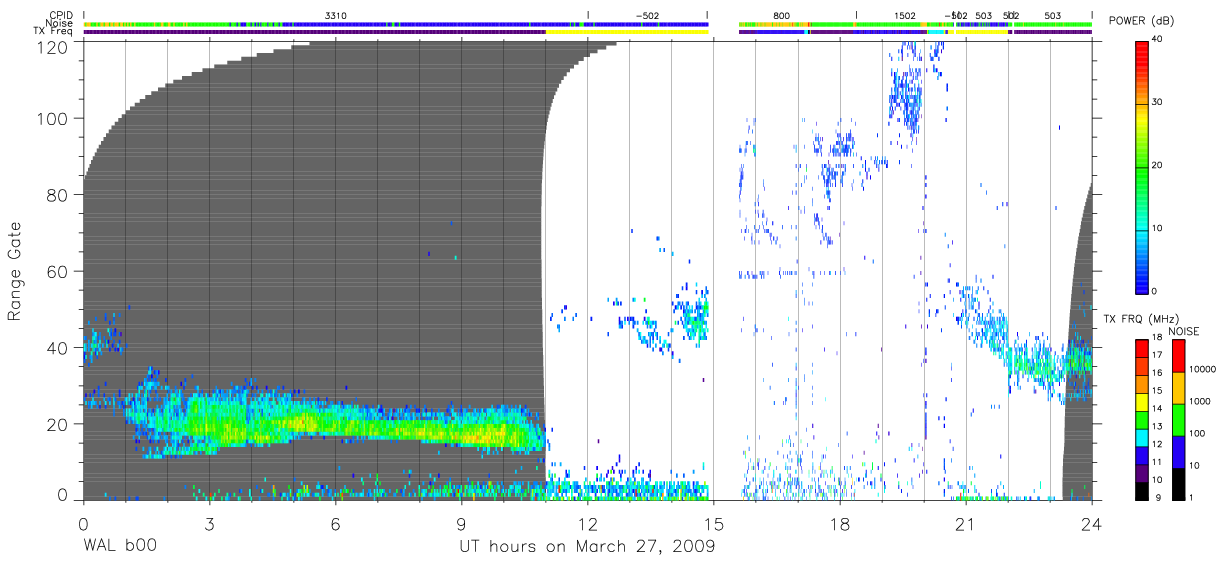The image size is (1228, 567).
Task: Click the 10000 label on NOISE legend
Action: point(1202,369)
